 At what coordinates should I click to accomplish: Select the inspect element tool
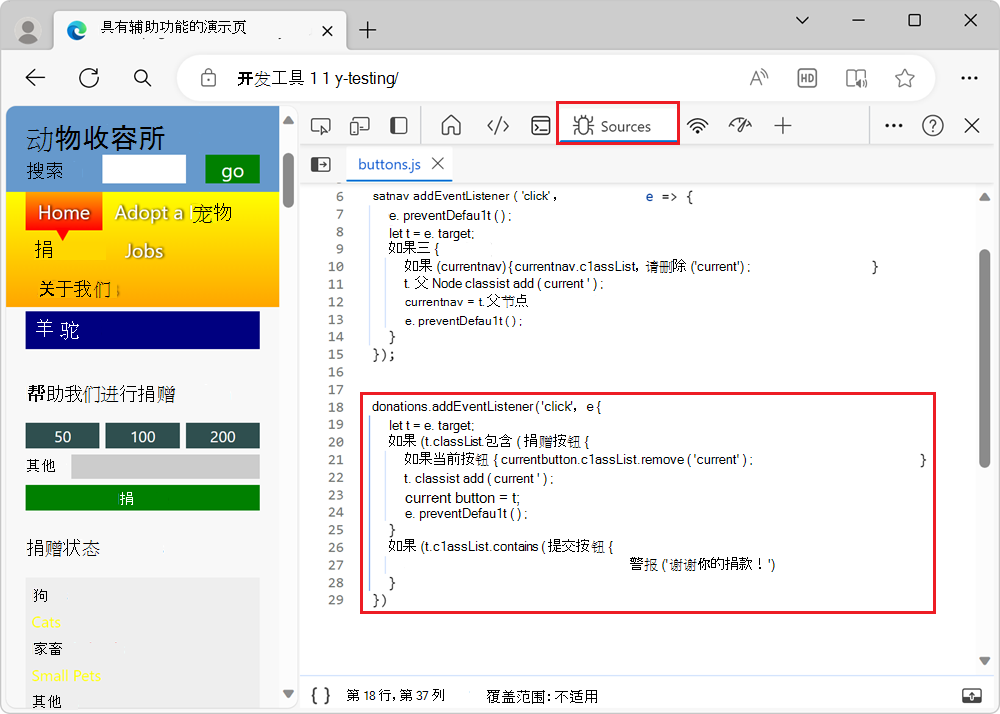321,125
